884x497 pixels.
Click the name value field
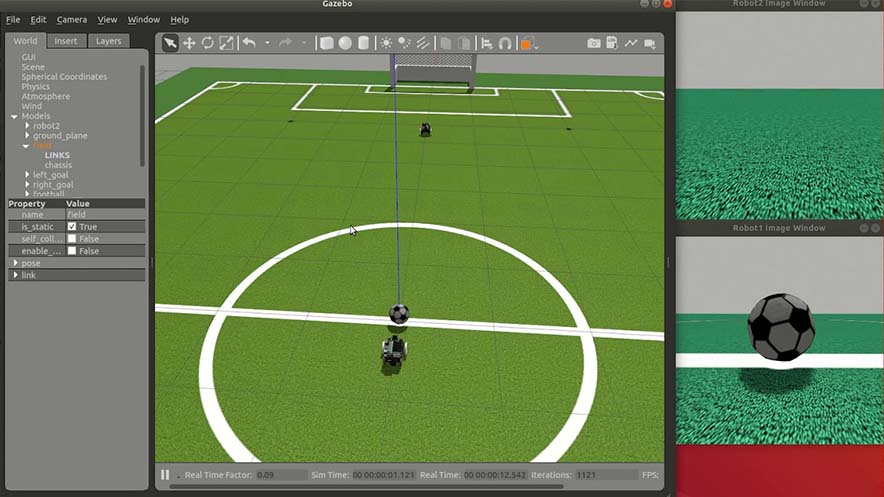coord(105,215)
